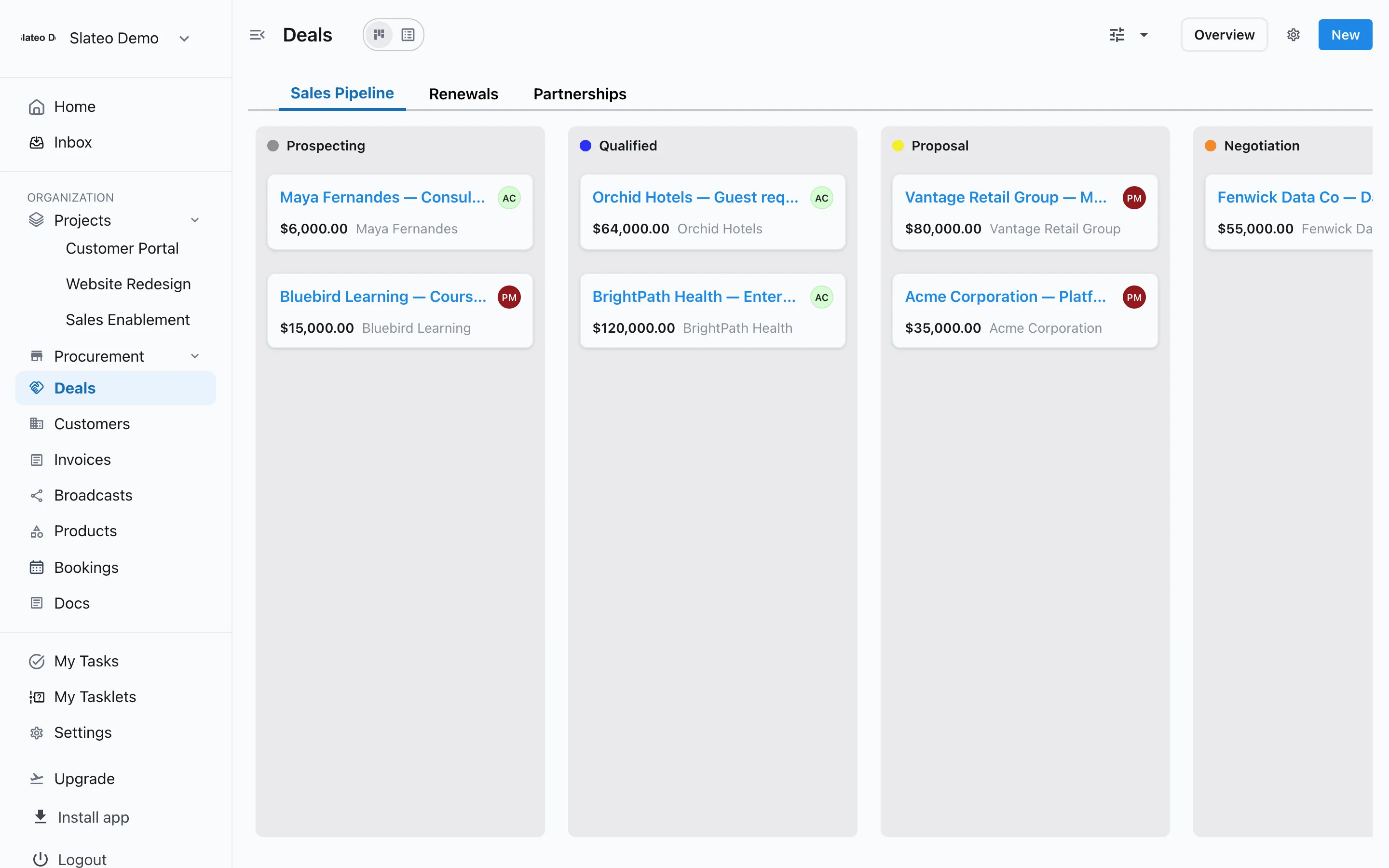Open Broadcasts page
Viewport: 1389px width, 868px height.
click(115, 495)
